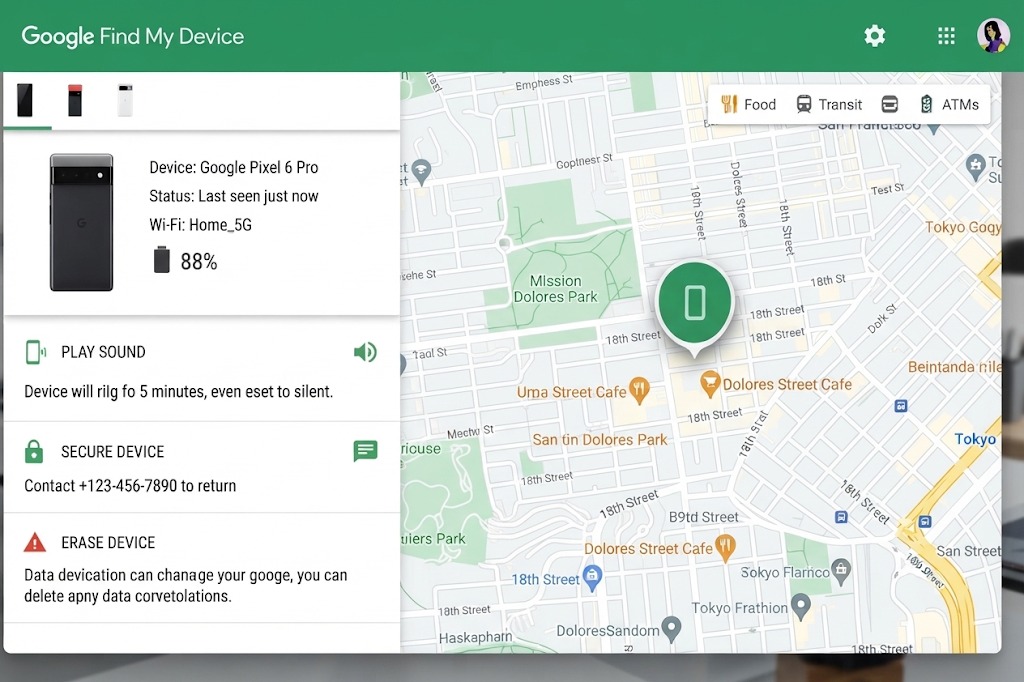
Task: Click the battery level icon
Action: (161, 259)
